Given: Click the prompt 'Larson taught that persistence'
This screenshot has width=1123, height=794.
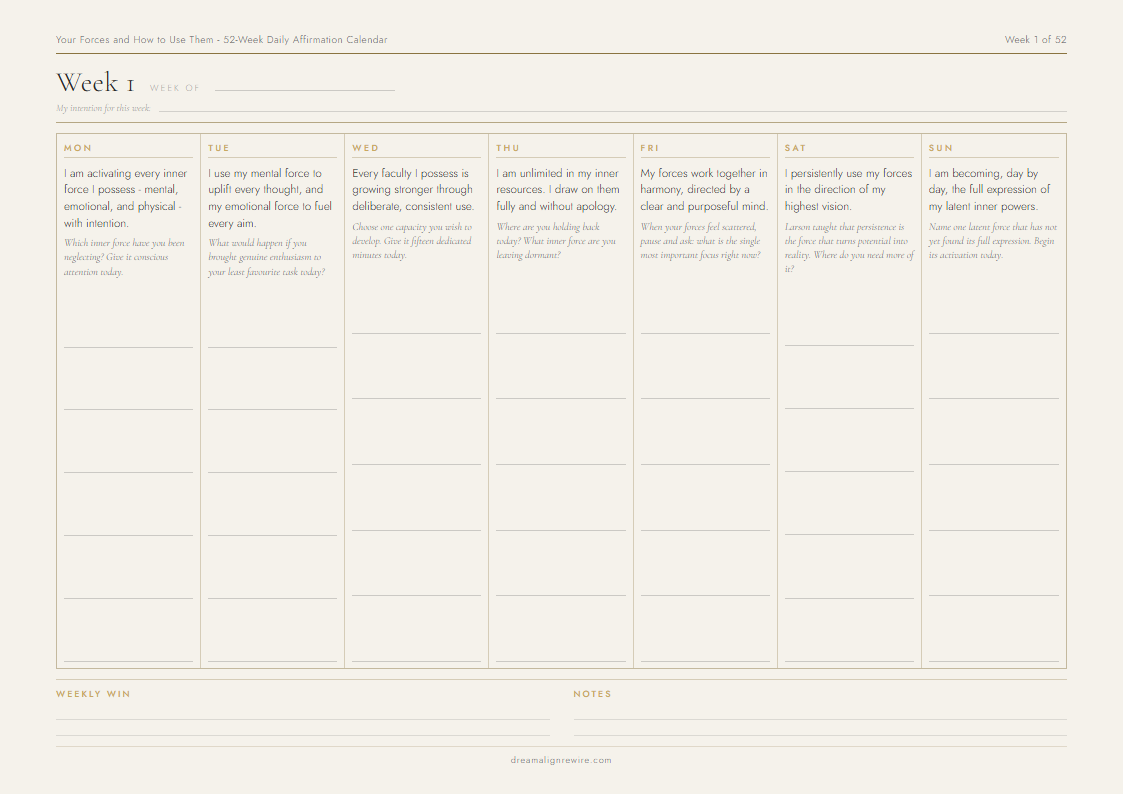Looking at the screenshot, I should click(849, 248).
